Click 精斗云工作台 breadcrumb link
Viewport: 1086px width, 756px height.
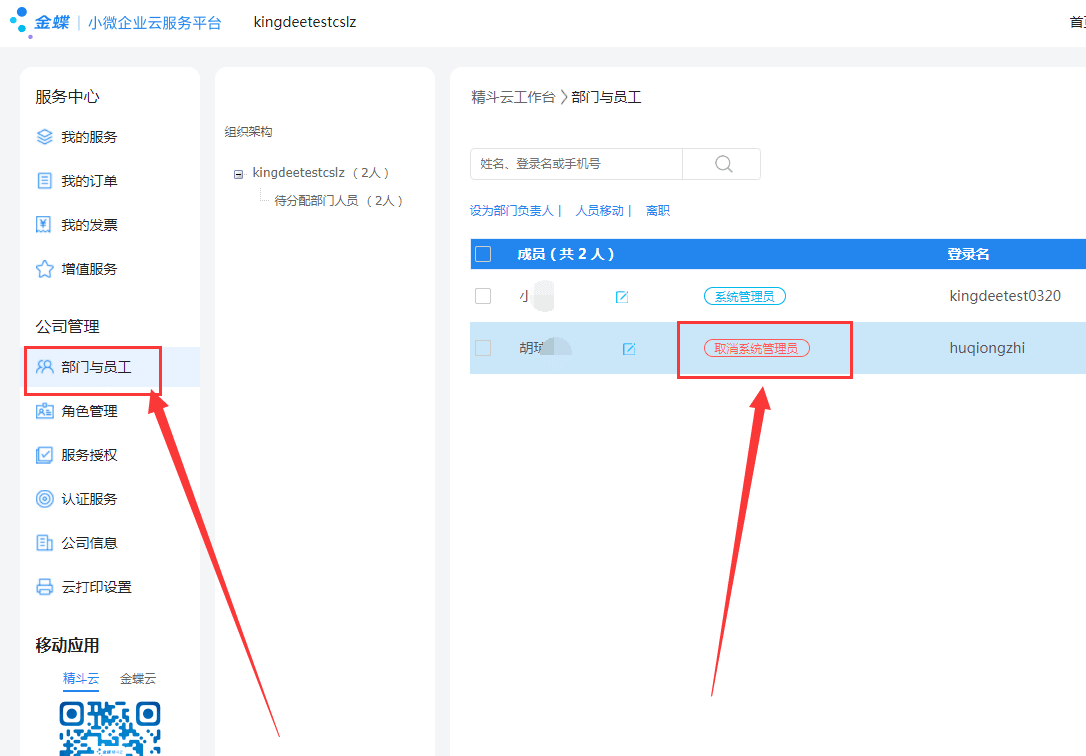[513, 97]
